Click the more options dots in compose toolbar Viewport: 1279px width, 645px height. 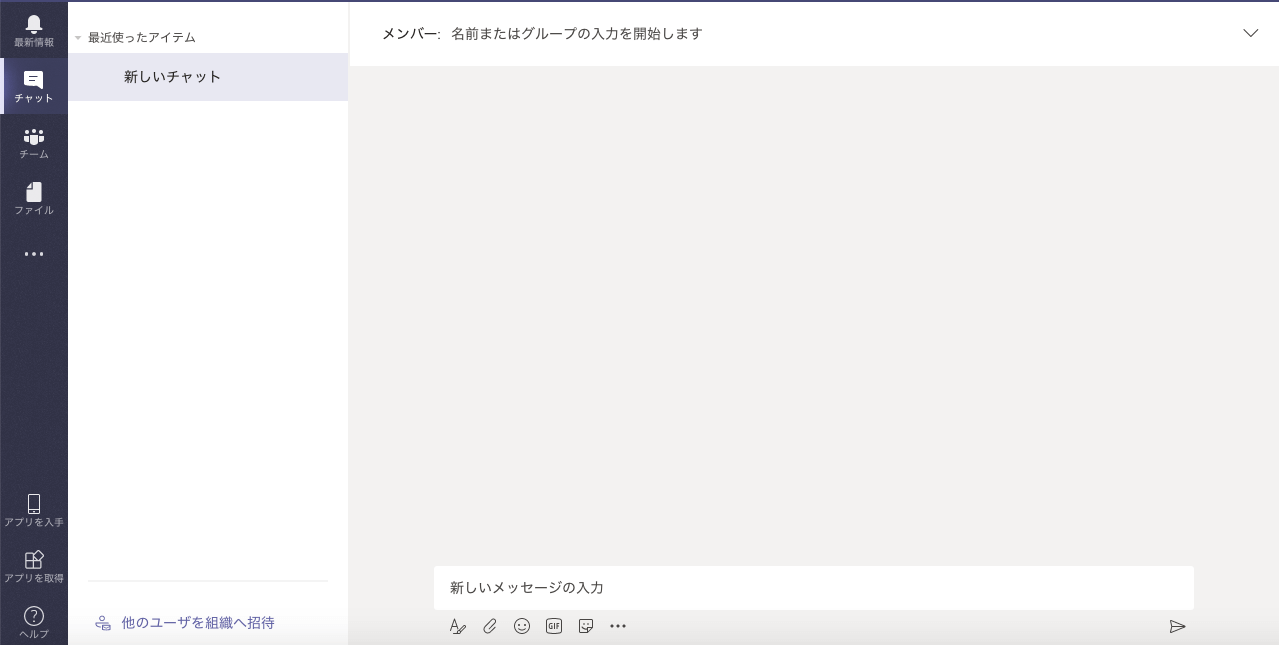[618, 626]
